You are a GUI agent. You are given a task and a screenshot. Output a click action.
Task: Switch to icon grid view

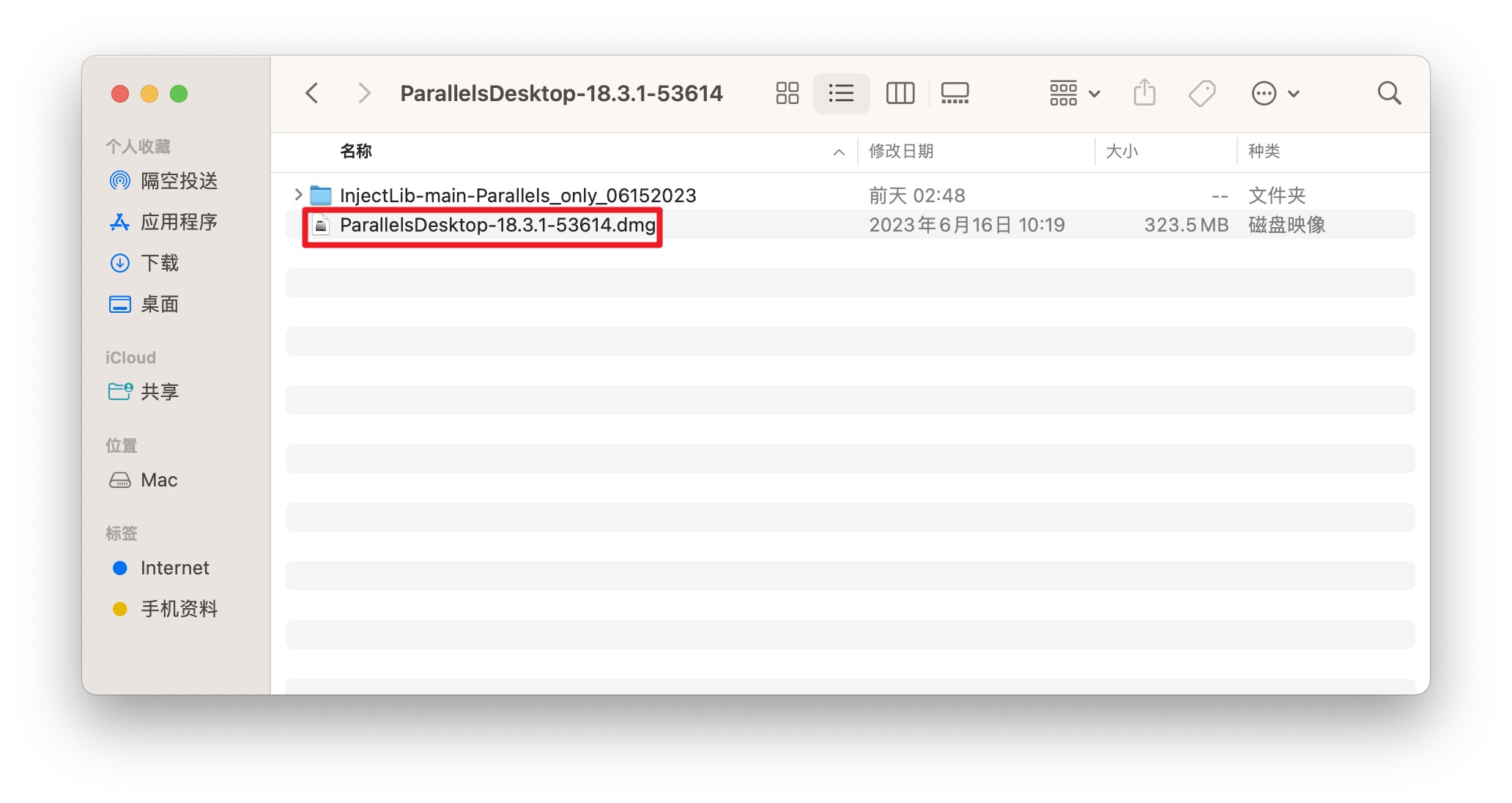787,93
